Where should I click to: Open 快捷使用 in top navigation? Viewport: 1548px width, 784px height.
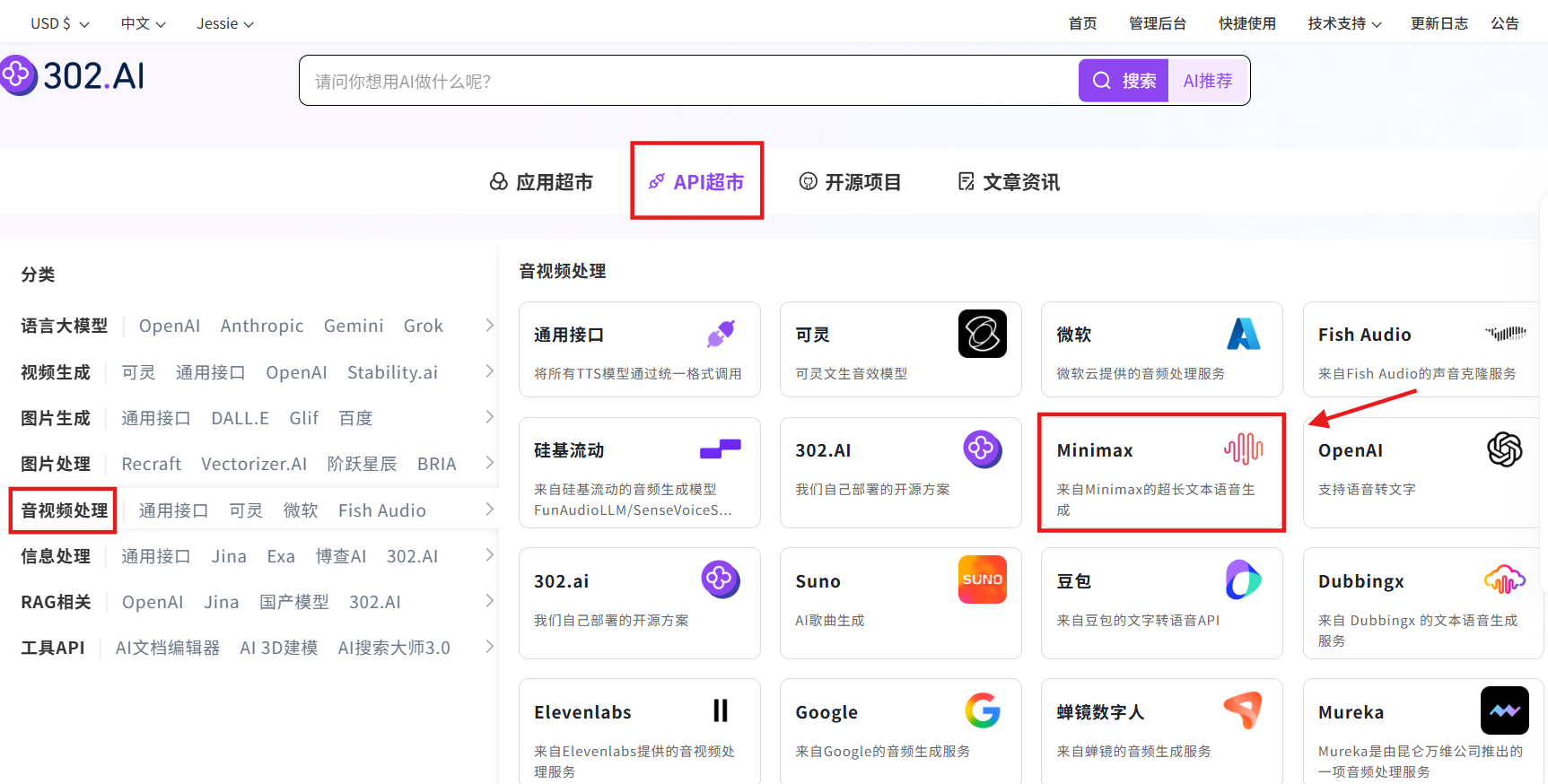[1246, 23]
